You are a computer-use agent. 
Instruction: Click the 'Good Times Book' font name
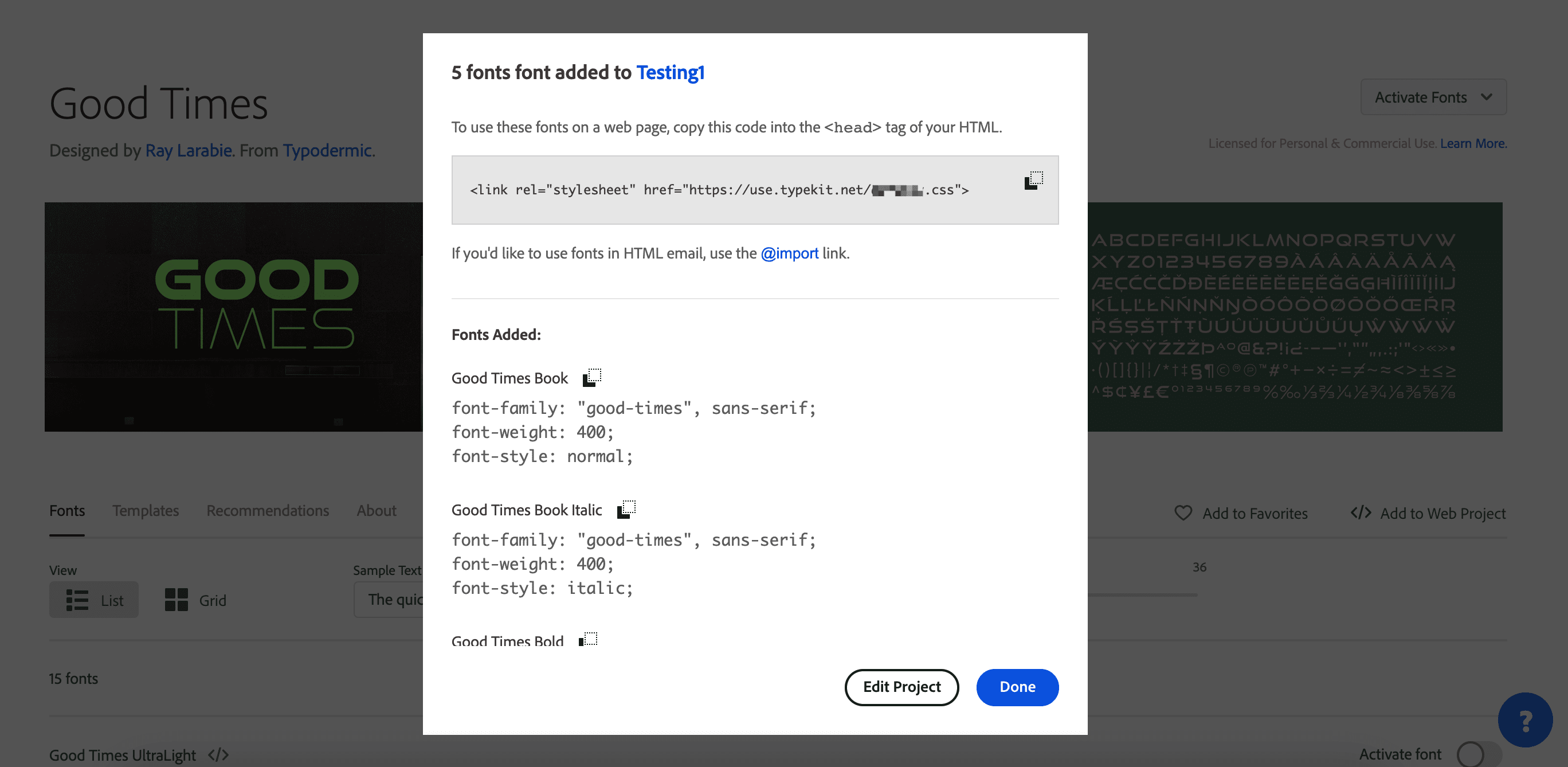click(x=509, y=378)
